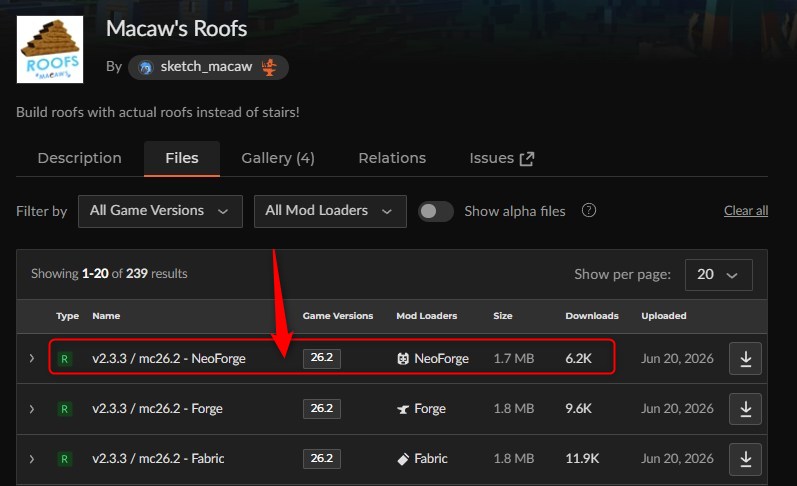Screen dimensions: 797x486
Task: Click the 11.9K downloads value
Action: (583, 459)
